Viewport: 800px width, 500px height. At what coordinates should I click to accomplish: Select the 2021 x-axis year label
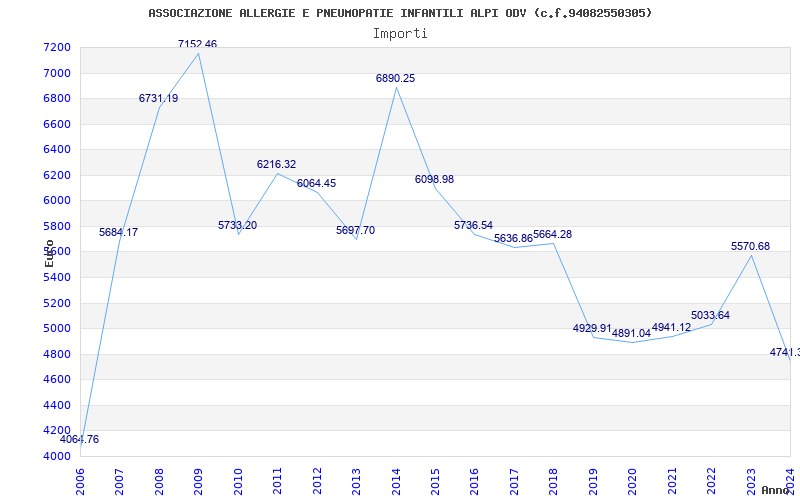[672, 481]
